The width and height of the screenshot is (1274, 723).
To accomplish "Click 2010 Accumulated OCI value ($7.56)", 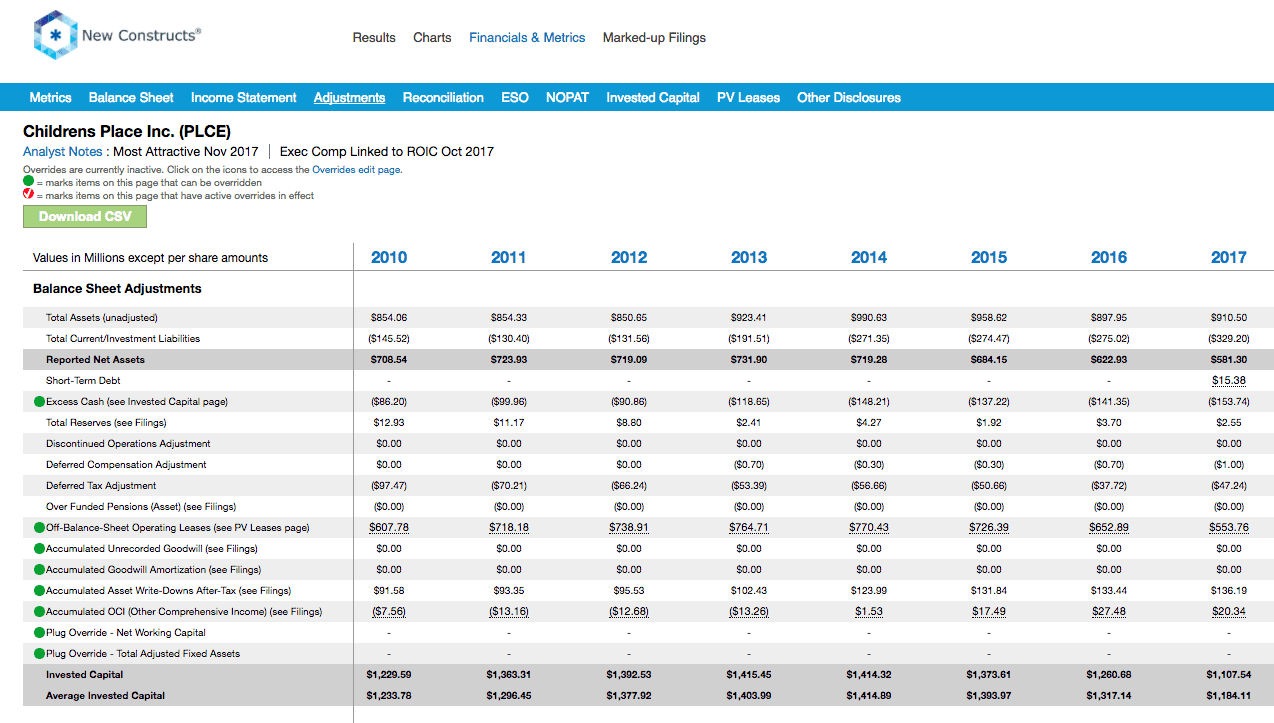I will (389, 612).
